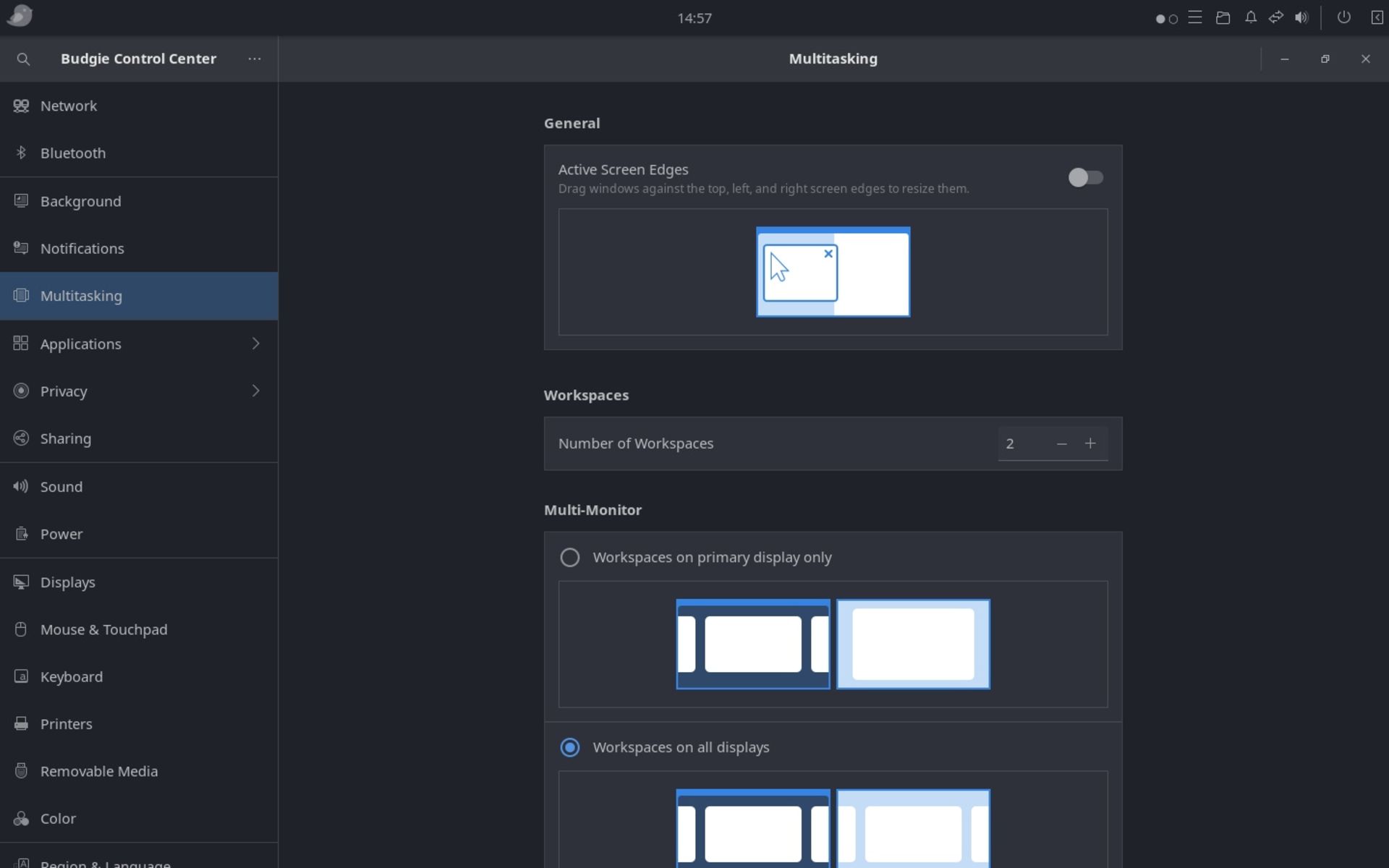Toggle Active Screen Edges on
The image size is (1389, 868).
pyautogui.click(x=1085, y=178)
